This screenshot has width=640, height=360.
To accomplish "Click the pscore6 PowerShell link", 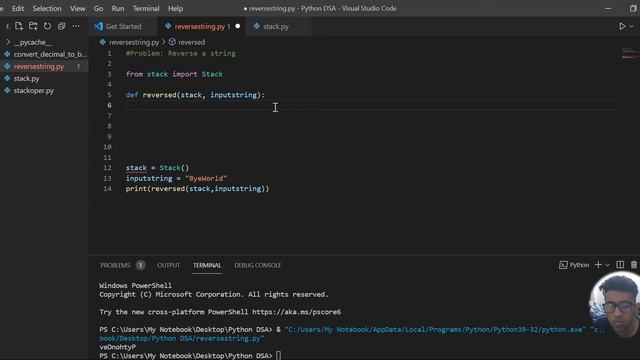I will pos(296,312).
